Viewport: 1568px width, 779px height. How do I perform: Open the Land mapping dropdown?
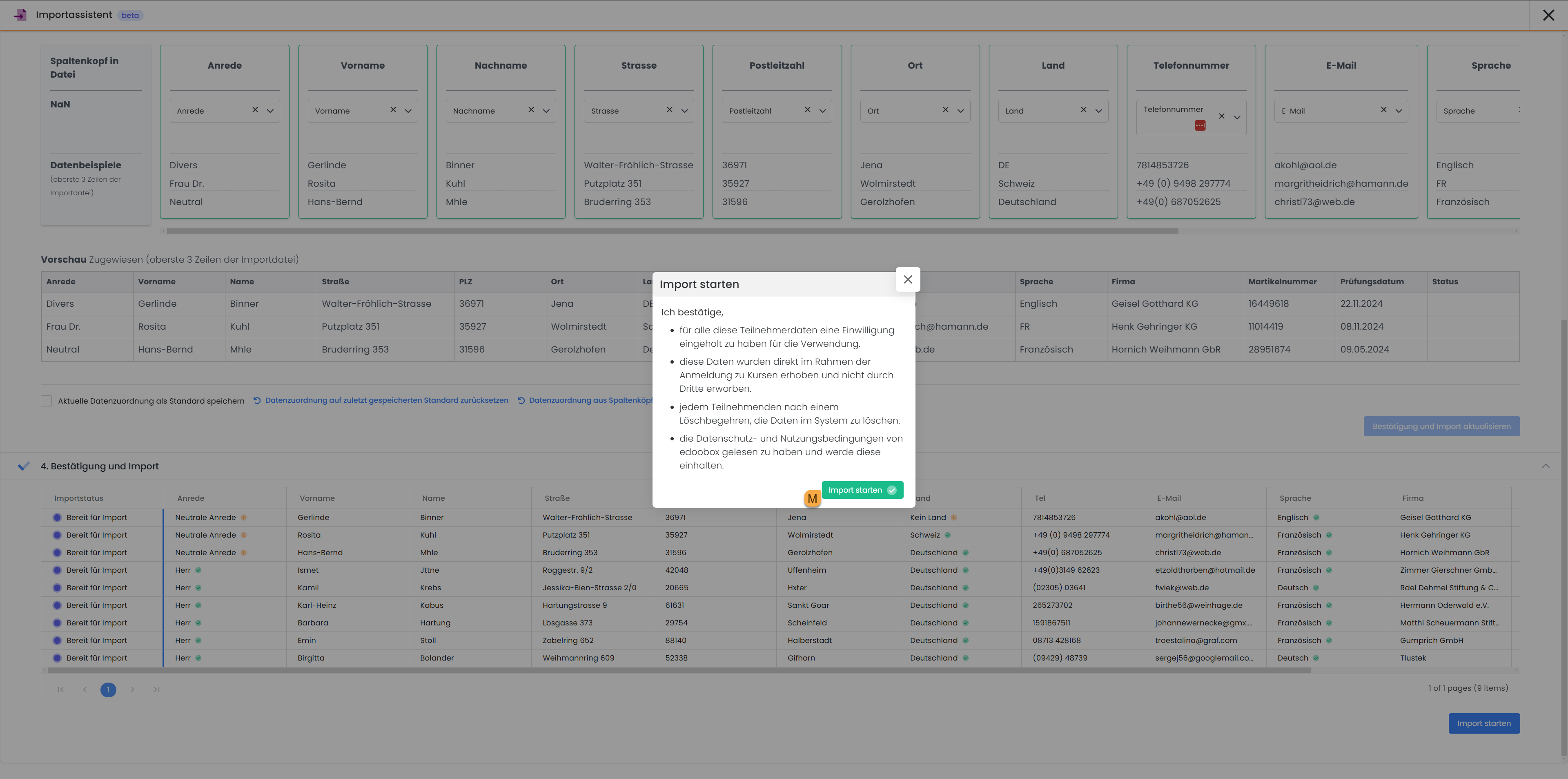tap(1098, 111)
